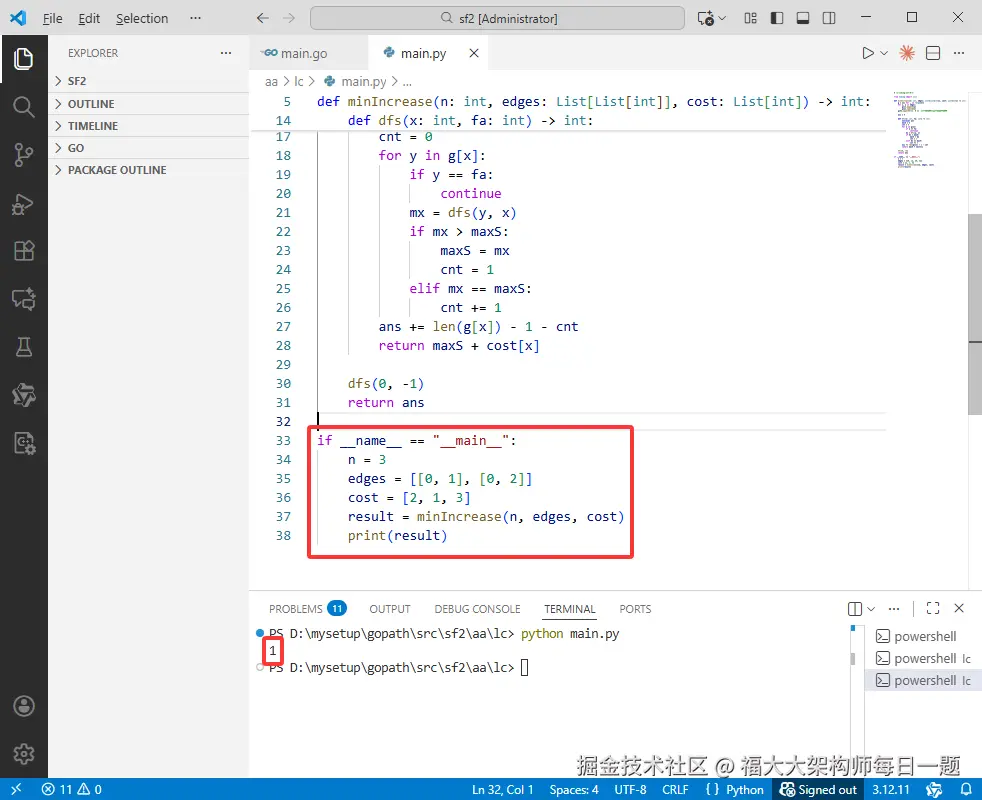Open the Manage gear in activity bar
Viewport: 982px width, 800px height.
pyautogui.click(x=24, y=754)
